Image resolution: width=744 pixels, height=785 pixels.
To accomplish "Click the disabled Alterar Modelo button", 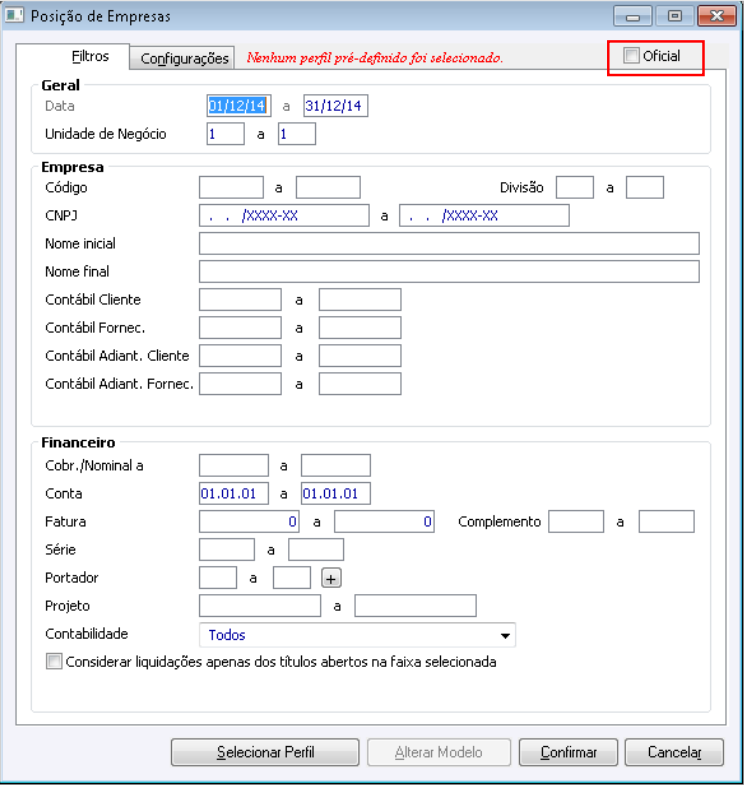I will coord(439,752).
